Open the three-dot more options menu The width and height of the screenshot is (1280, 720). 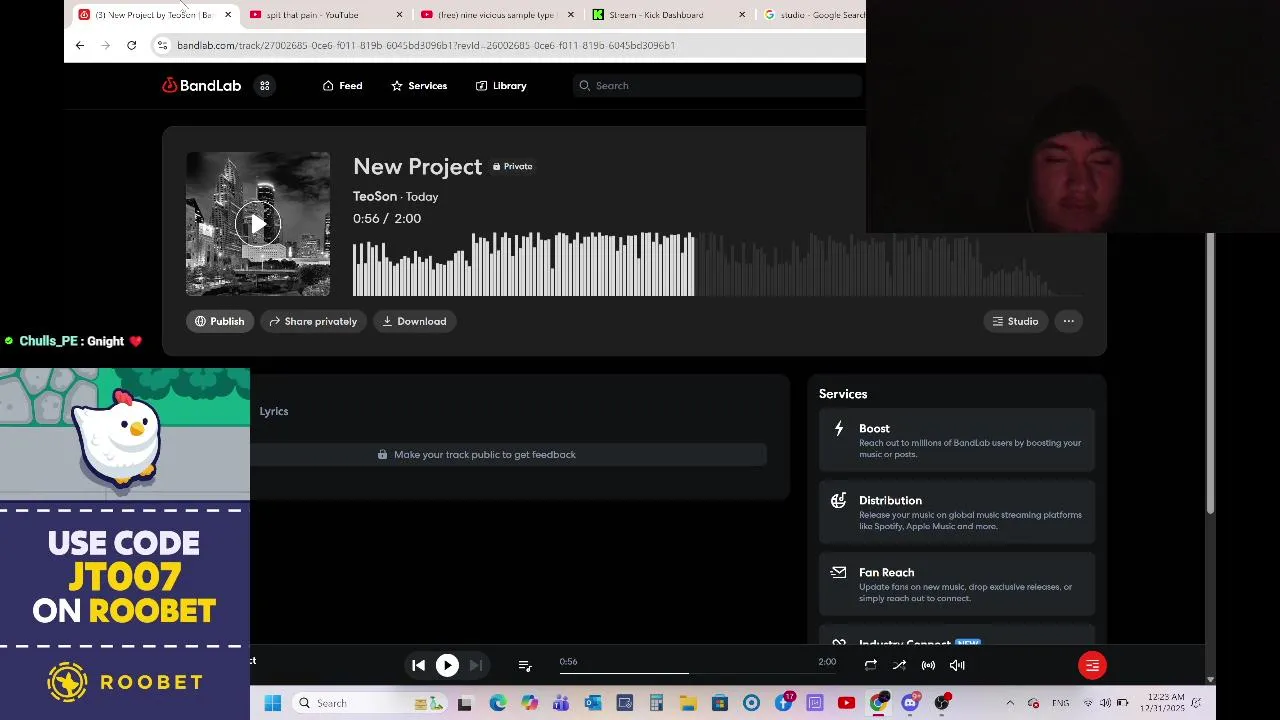(x=1069, y=321)
